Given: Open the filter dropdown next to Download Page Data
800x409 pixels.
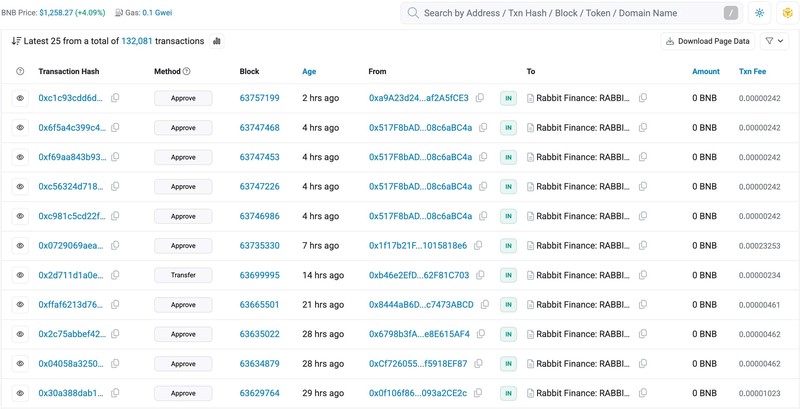Looking at the screenshot, I should (774, 42).
